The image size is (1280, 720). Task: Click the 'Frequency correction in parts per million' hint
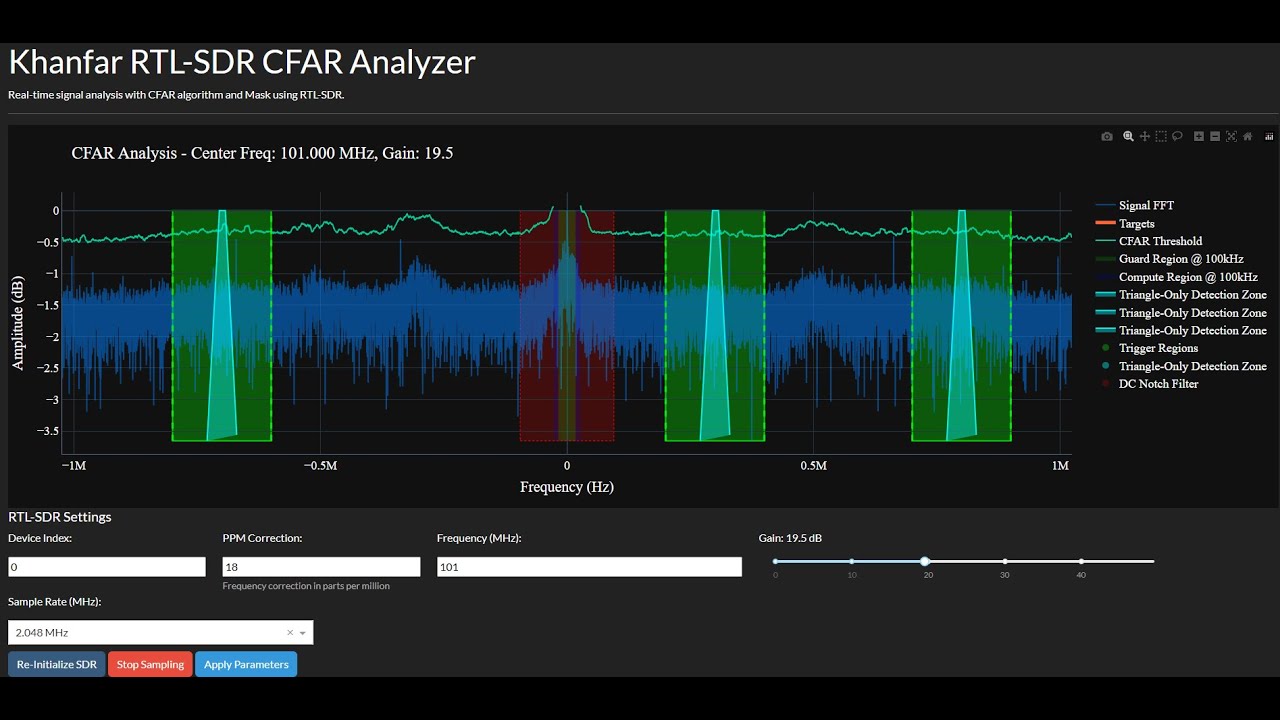coord(306,586)
